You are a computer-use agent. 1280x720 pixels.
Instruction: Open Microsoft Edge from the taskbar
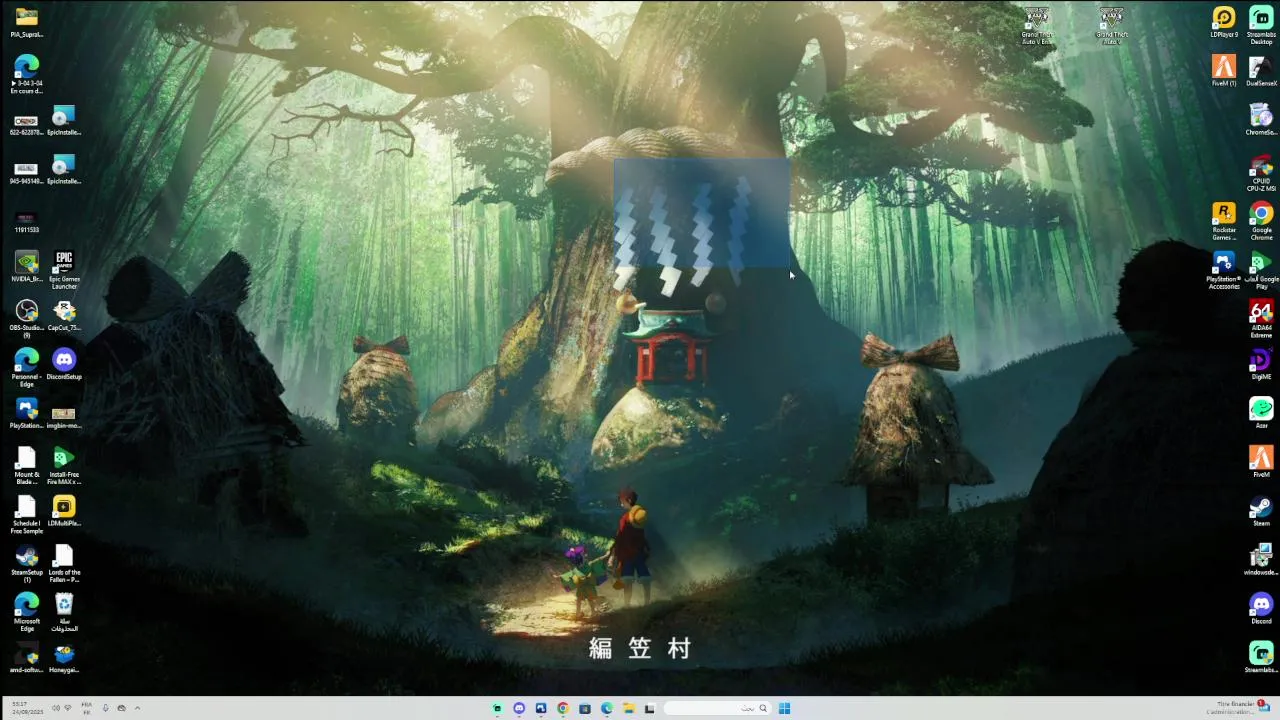pos(606,708)
